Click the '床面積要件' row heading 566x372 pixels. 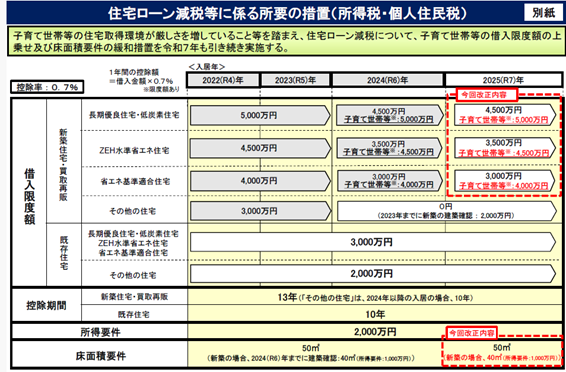100,356
